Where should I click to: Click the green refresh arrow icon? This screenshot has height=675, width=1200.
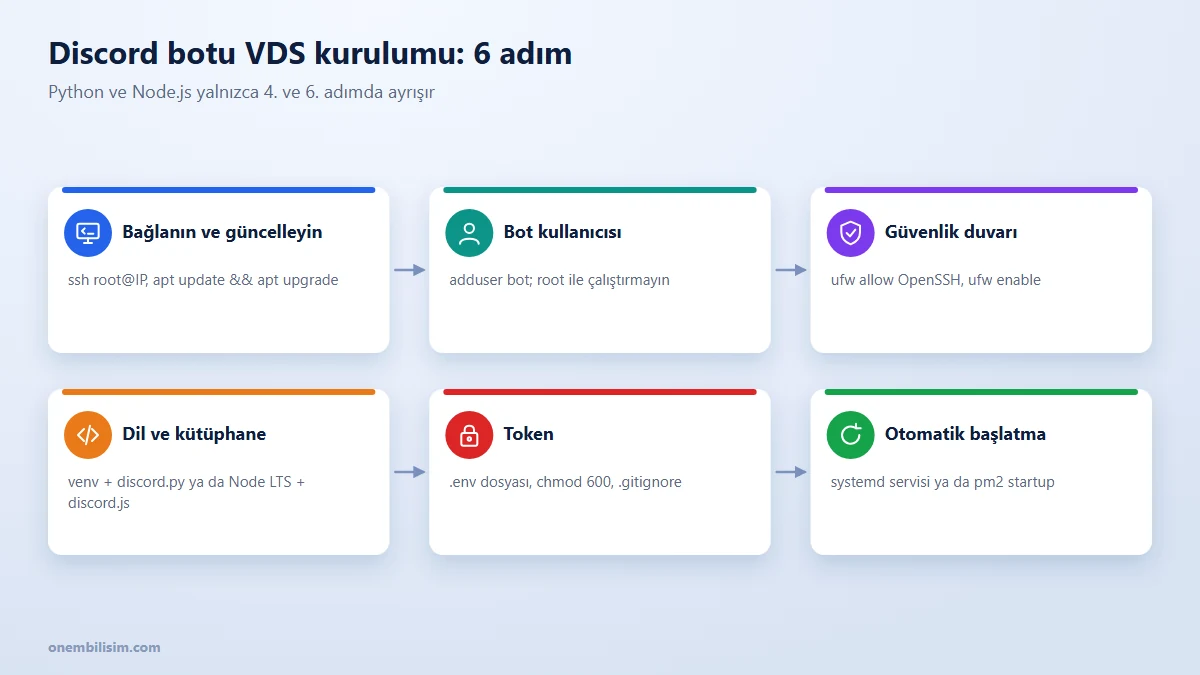pos(851,435)
